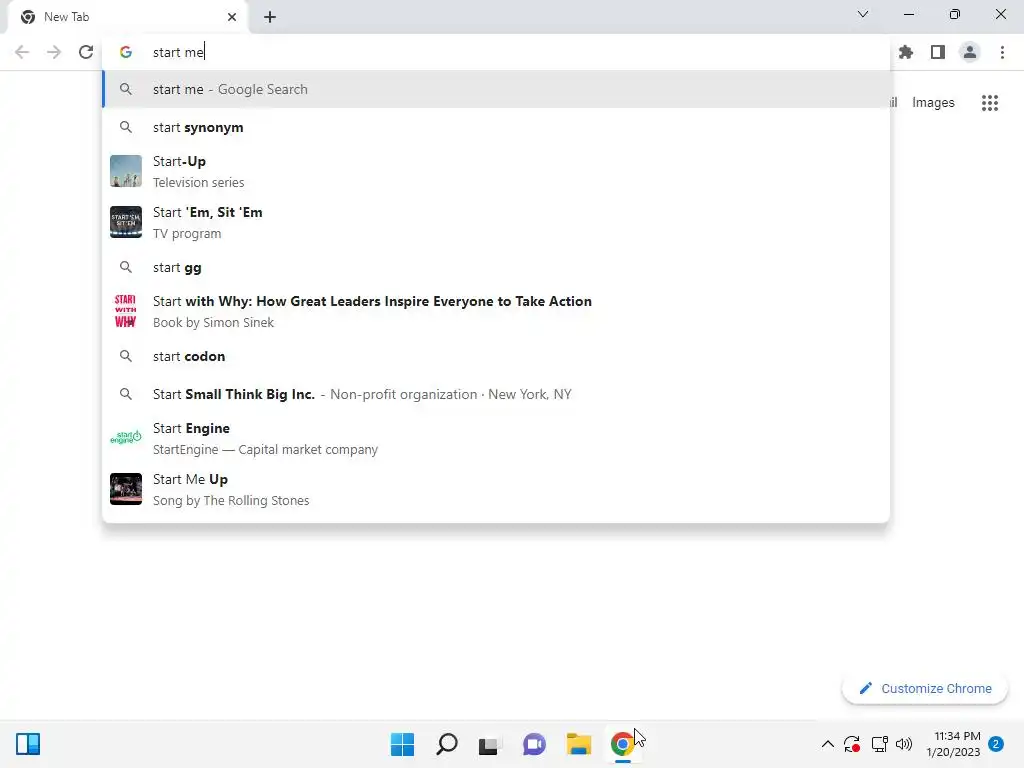Click the Start 'Em Sit 'Em thumbnail

pos(126,222)
